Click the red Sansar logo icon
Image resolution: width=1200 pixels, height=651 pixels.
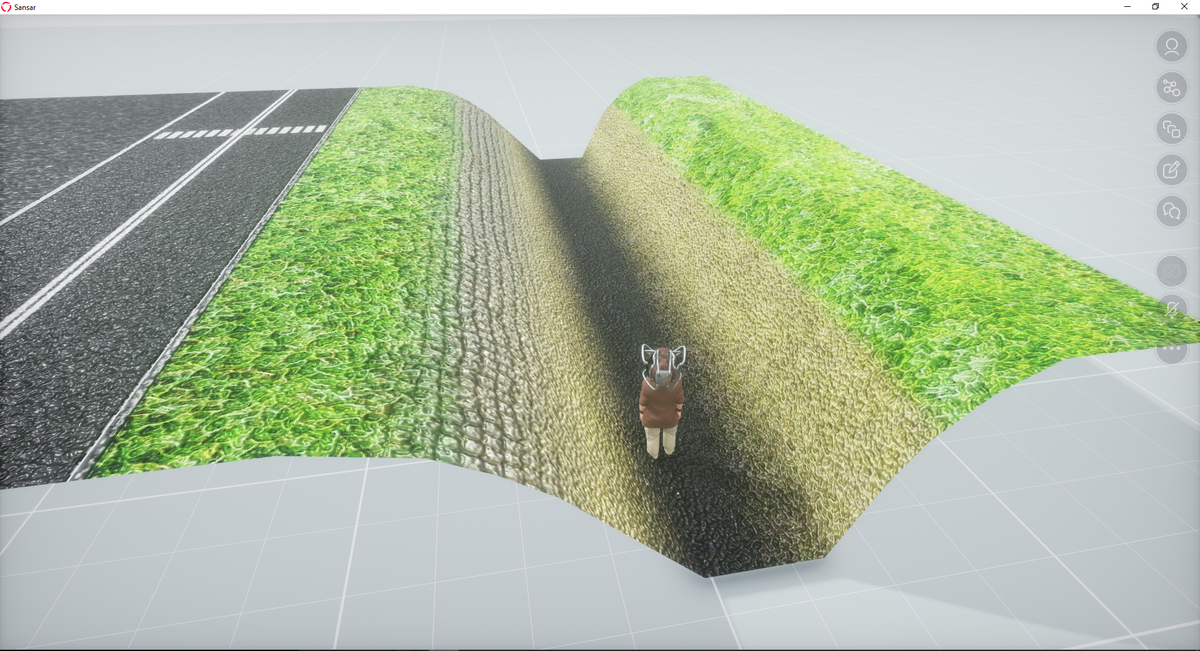tap(7, 7)
